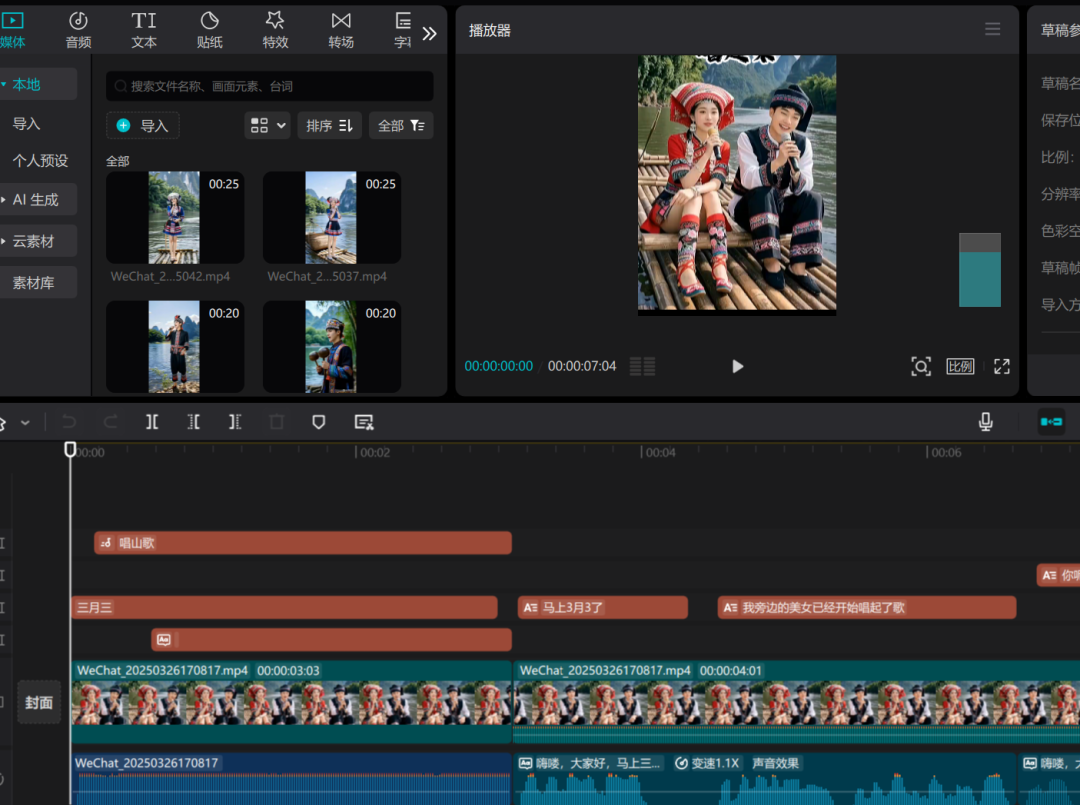This screenshot has width=1080, height=805.
Task: Select the 我旁边的美女已经开始唱起了歌 text clip
Action: click(x=866, y=607)
